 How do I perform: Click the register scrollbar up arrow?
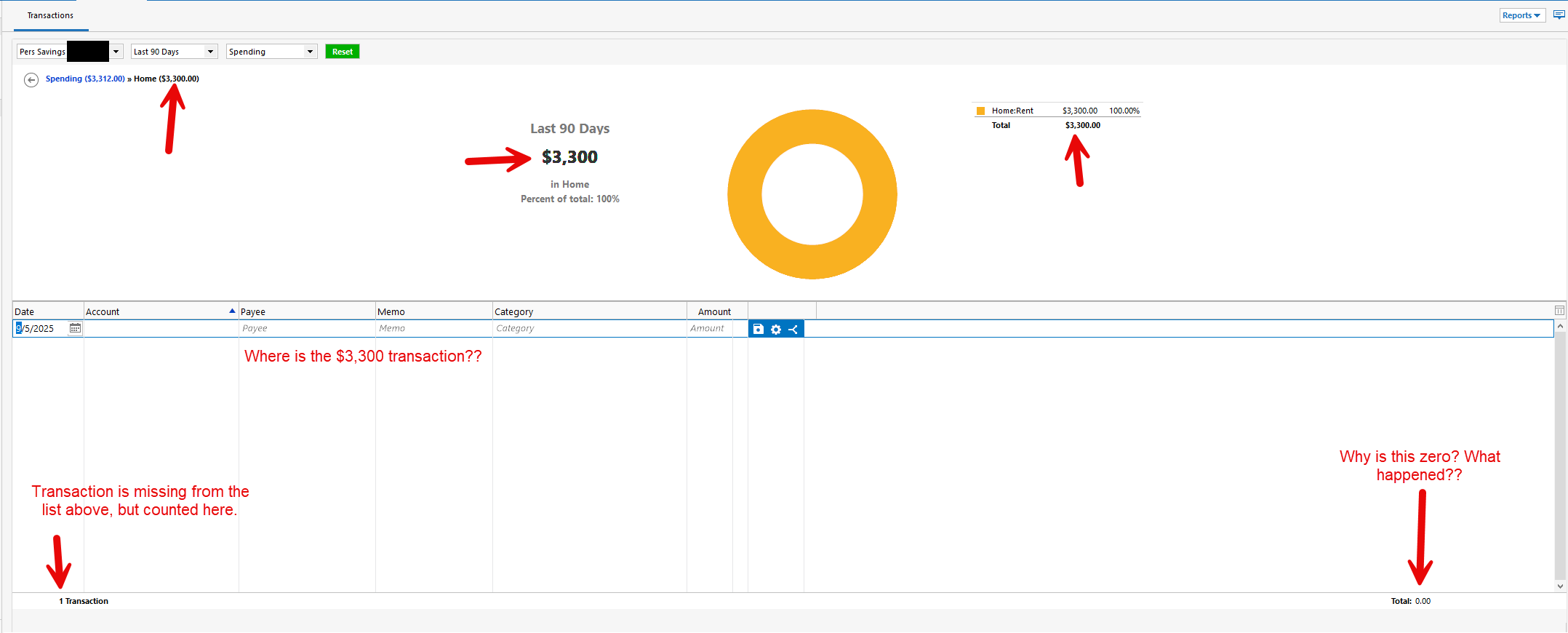(1560, 327)
